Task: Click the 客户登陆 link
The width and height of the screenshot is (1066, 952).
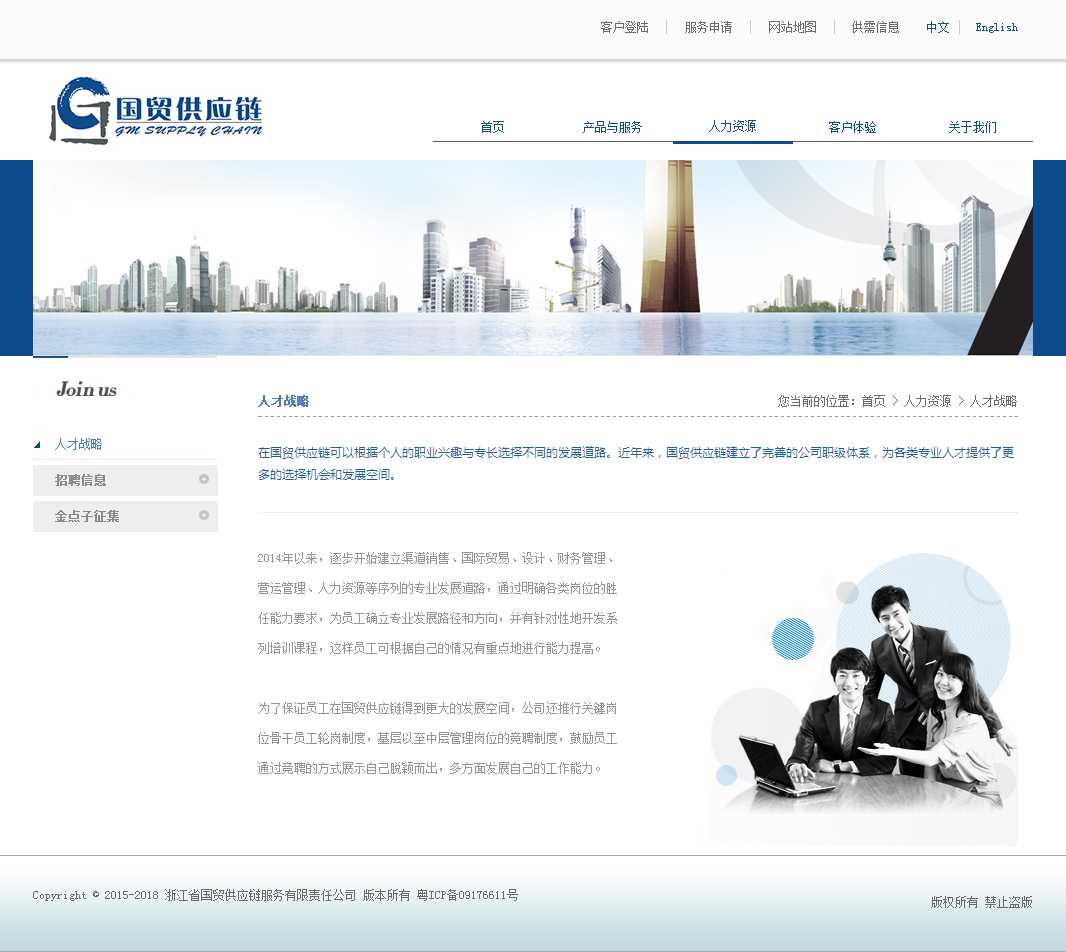Action: 624,27
